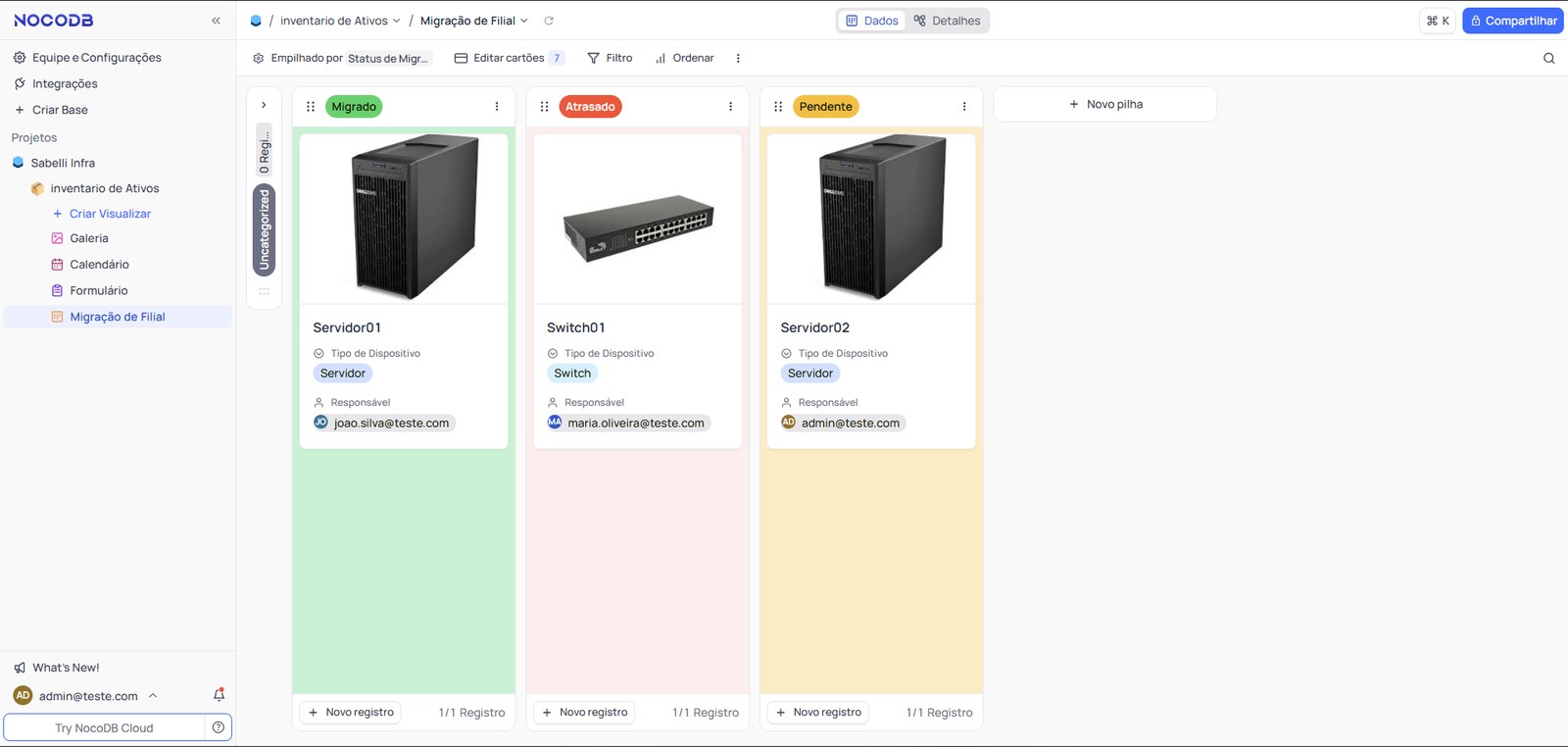Viewport: 1568px width, 747px height.
Task: Open the notifications bell icon
Action: [x=219, y=695]
